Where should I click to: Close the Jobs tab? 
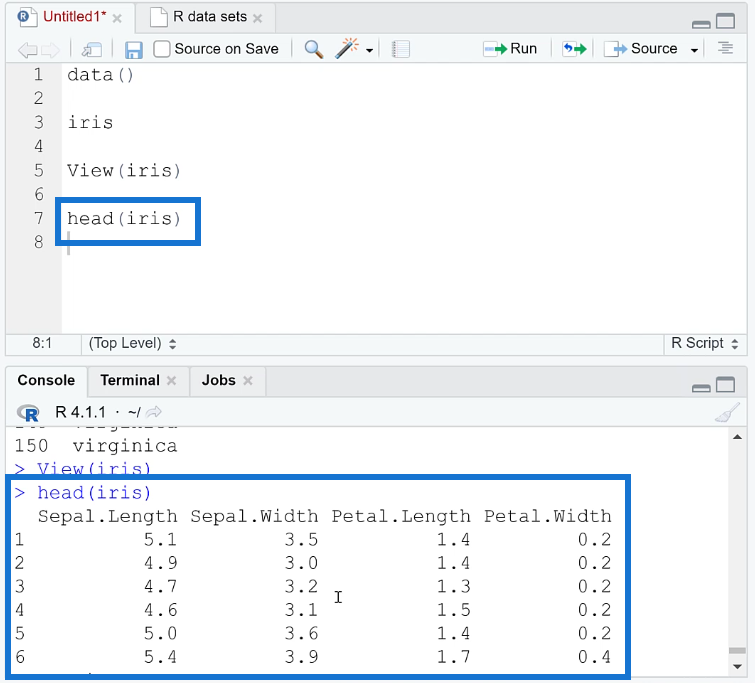click(x=248, y=381)
